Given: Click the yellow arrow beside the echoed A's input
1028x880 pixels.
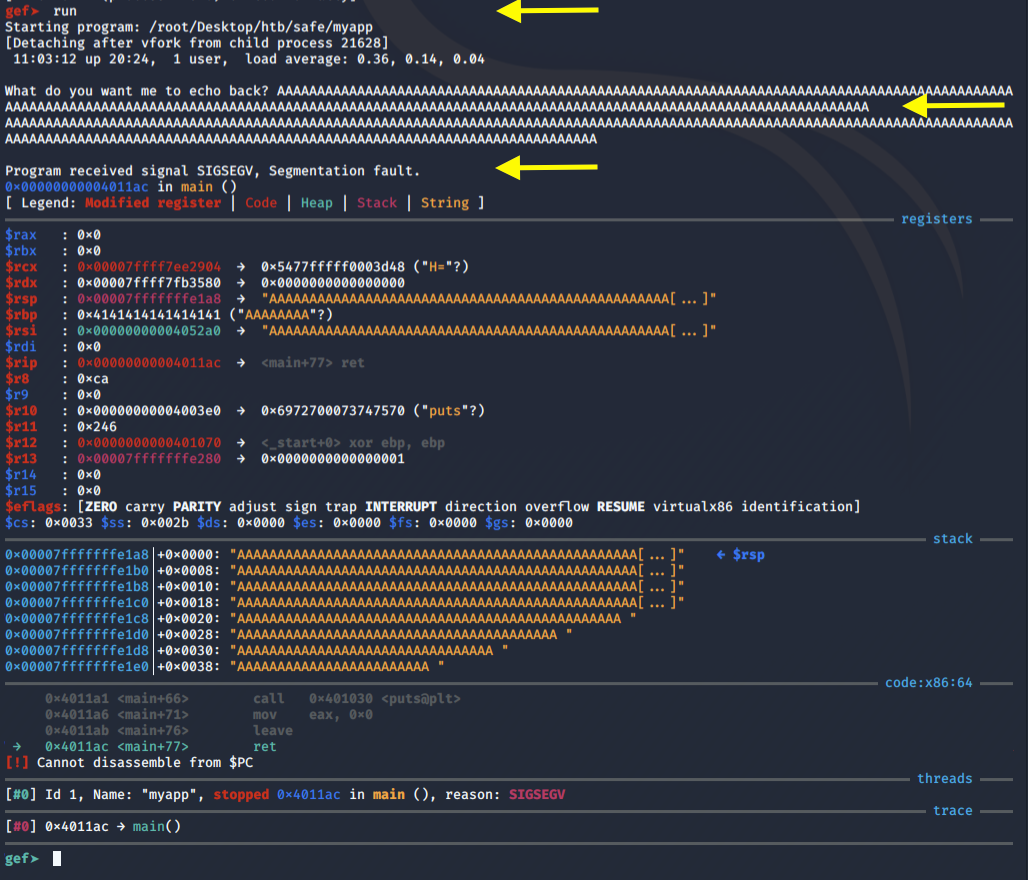Looking at the screenshot, I should (x=952, y=106).
